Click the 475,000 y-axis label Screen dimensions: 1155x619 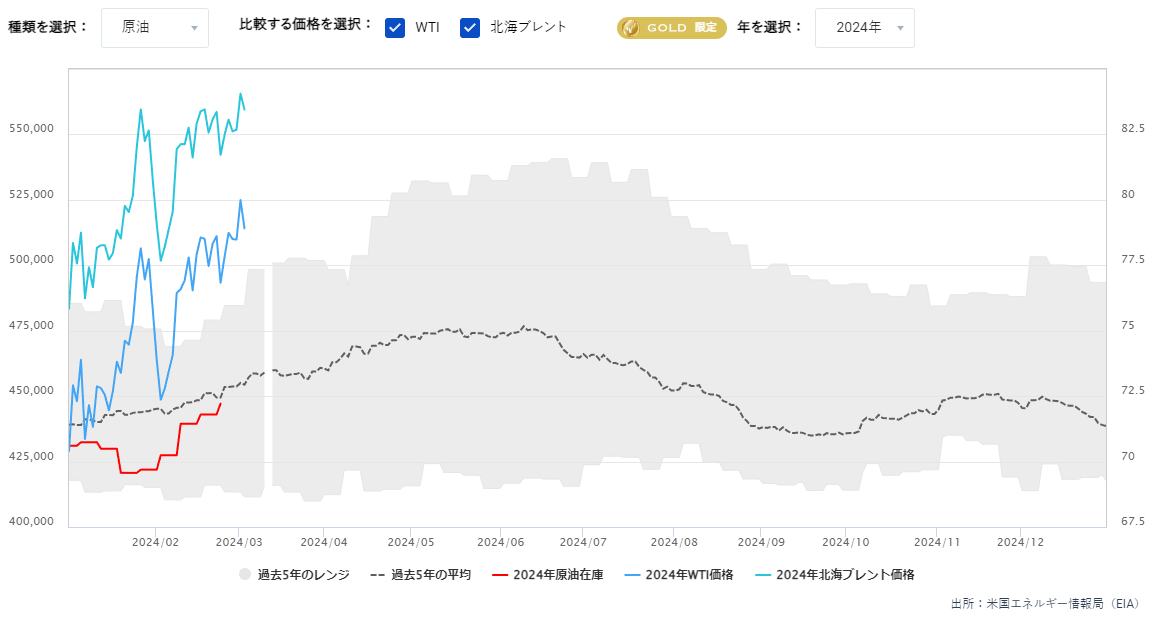pos(32,326)
